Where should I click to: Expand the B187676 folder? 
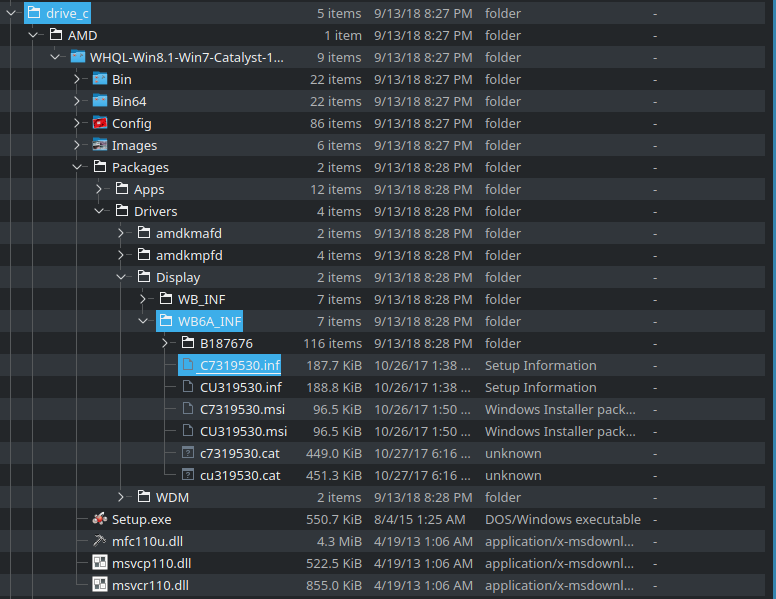pos(165,343)
